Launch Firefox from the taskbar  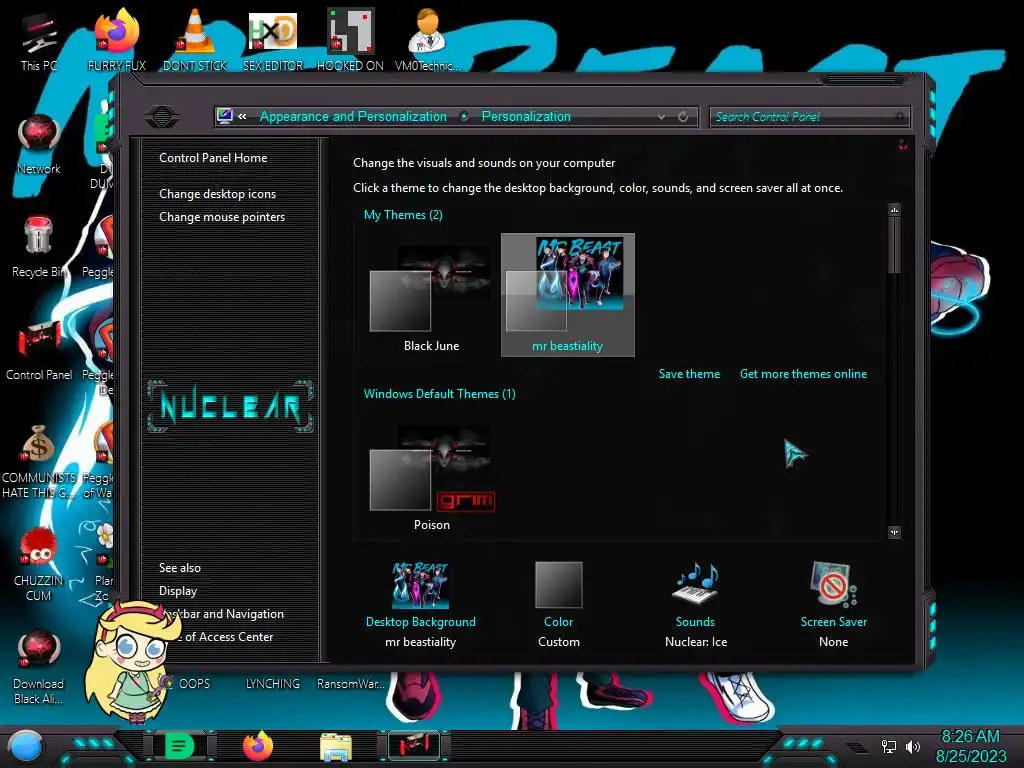[x=258, y=746]
